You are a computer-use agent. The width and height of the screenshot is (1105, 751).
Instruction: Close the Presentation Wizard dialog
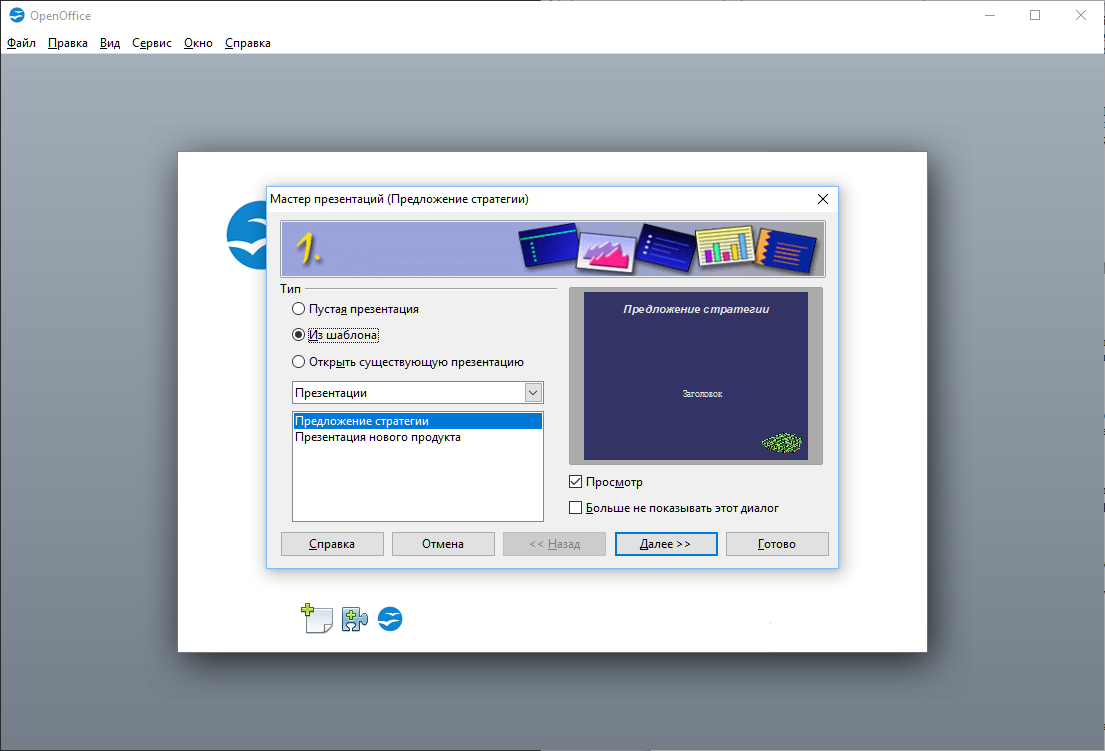(822, 199)
